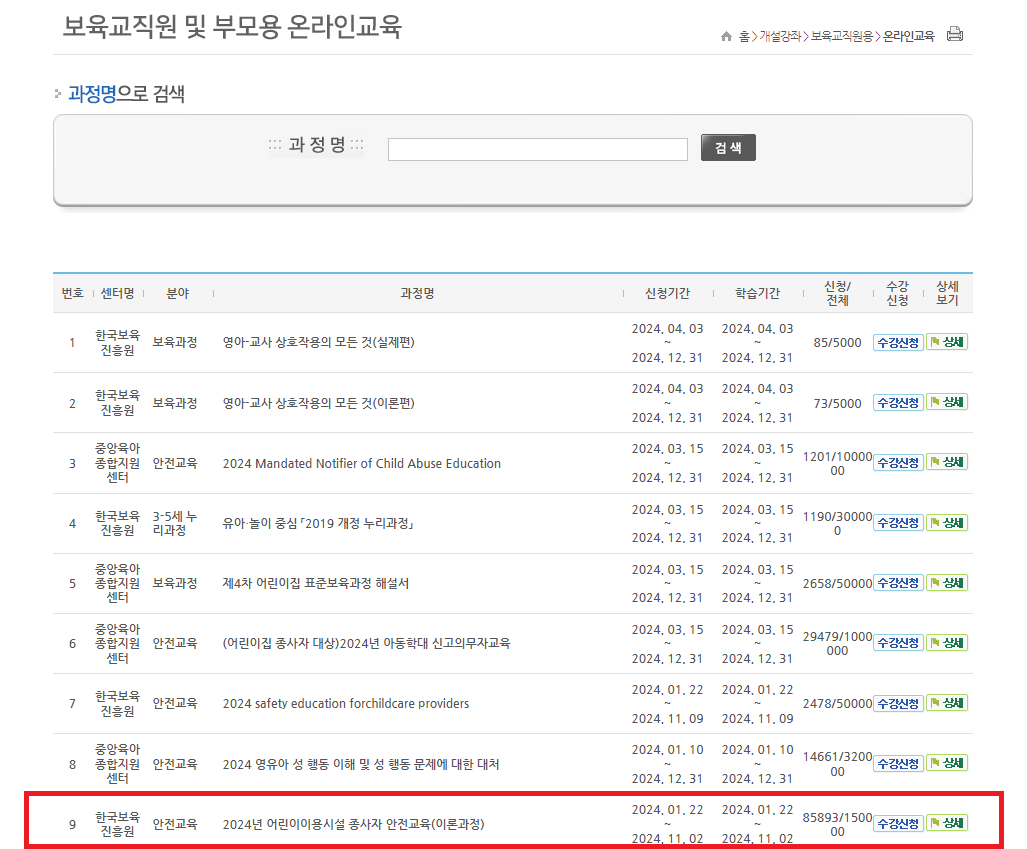Click the flag icon on row 7's 상세 button
The height and width of the screenshot is (849, 1027).
tap(934, 702)
